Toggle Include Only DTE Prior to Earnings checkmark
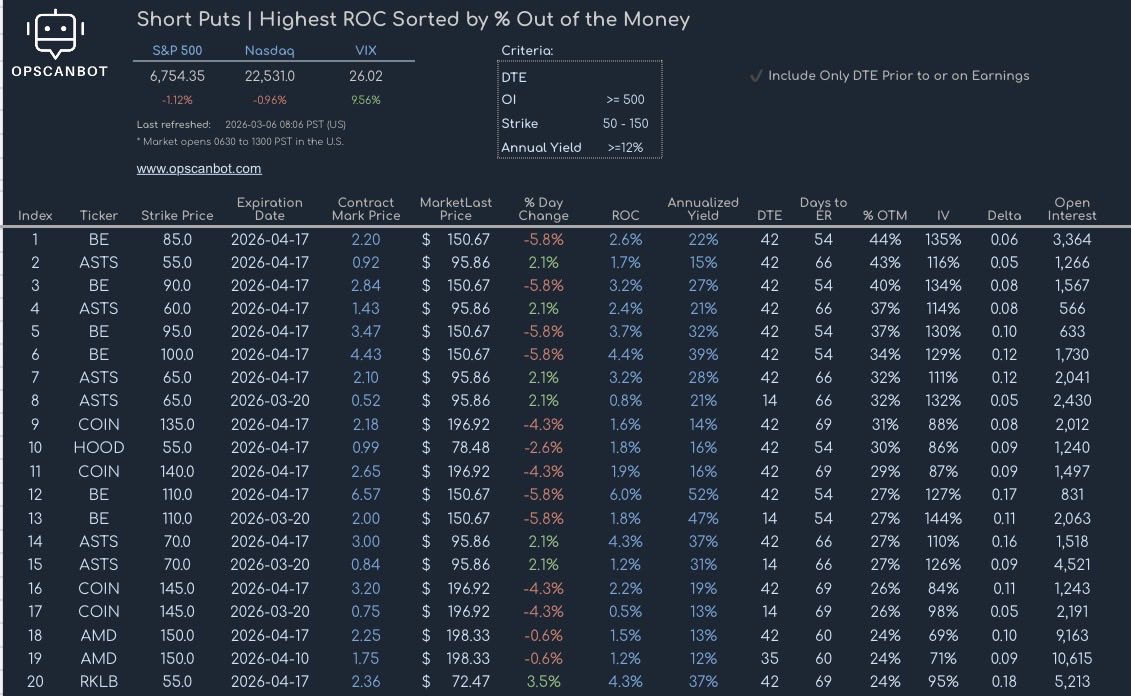 pos(756,76)
